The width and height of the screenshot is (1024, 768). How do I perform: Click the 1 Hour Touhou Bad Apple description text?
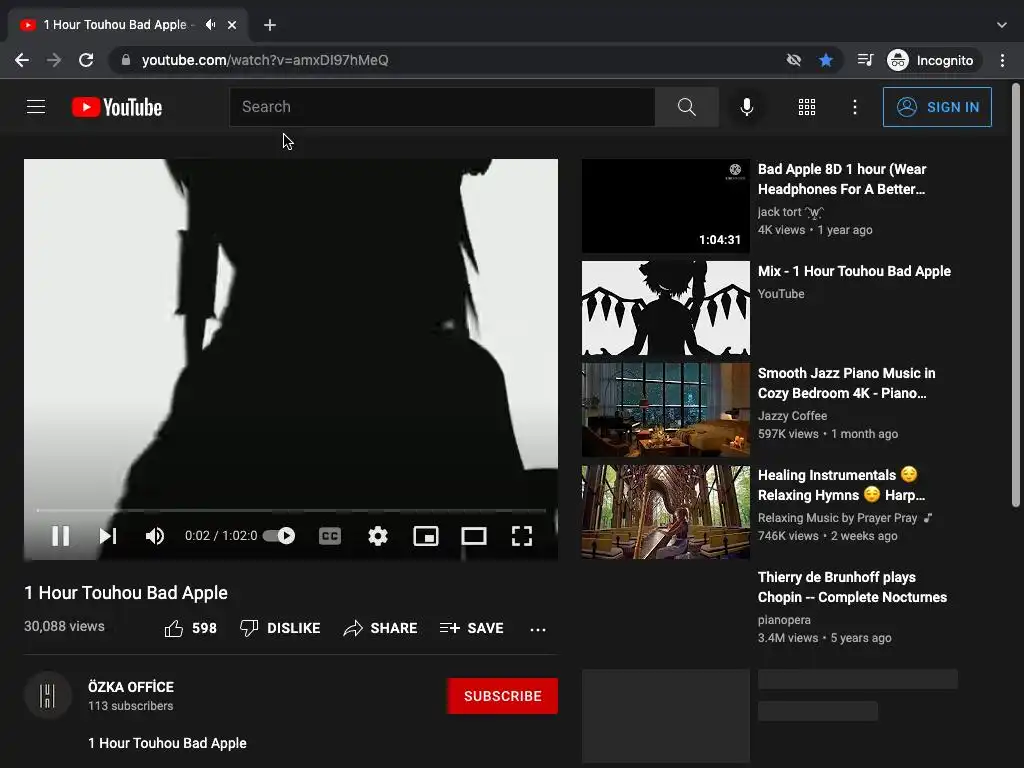tap(167, 743)
